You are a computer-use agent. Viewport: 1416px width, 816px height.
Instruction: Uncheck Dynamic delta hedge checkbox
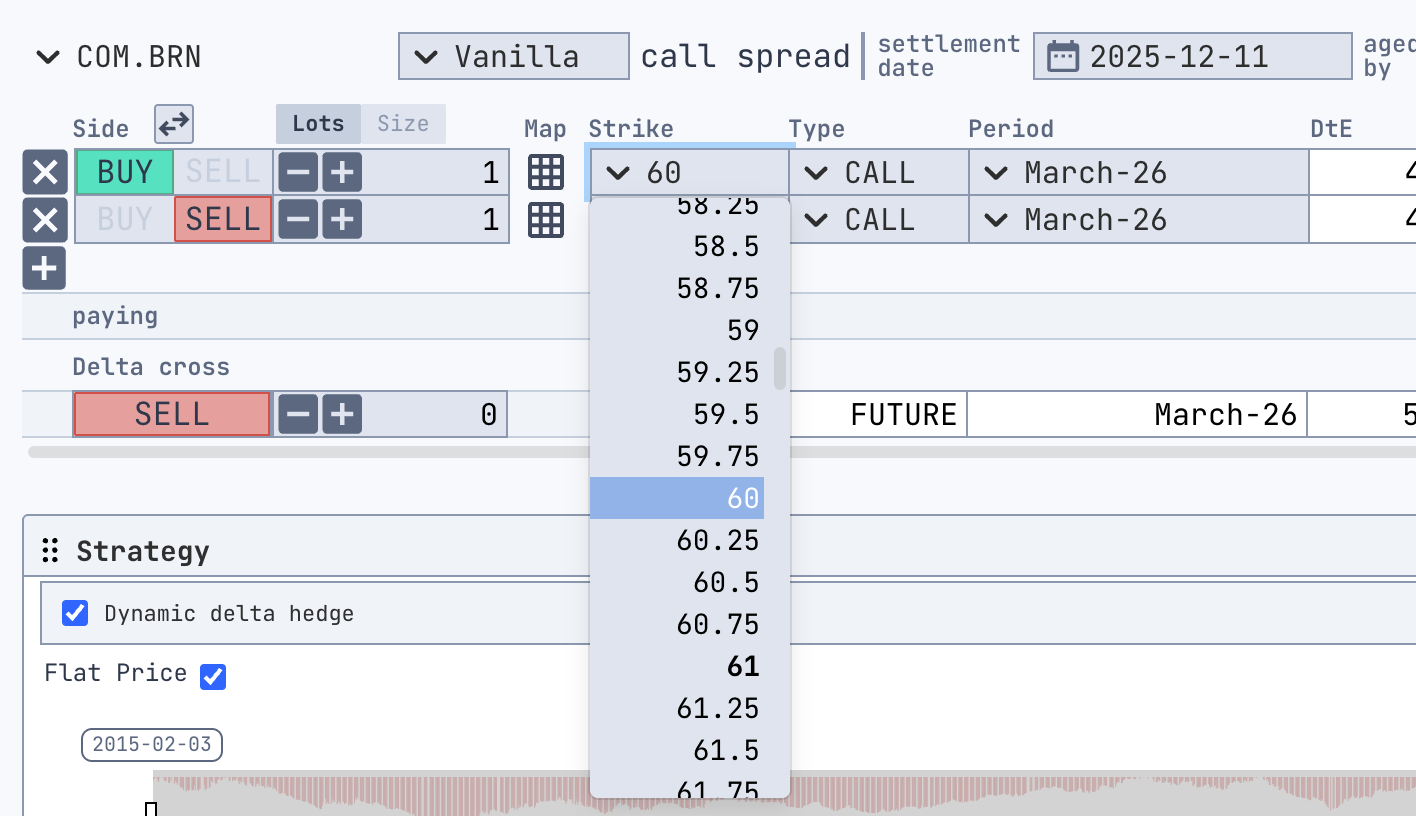point(75,613)
